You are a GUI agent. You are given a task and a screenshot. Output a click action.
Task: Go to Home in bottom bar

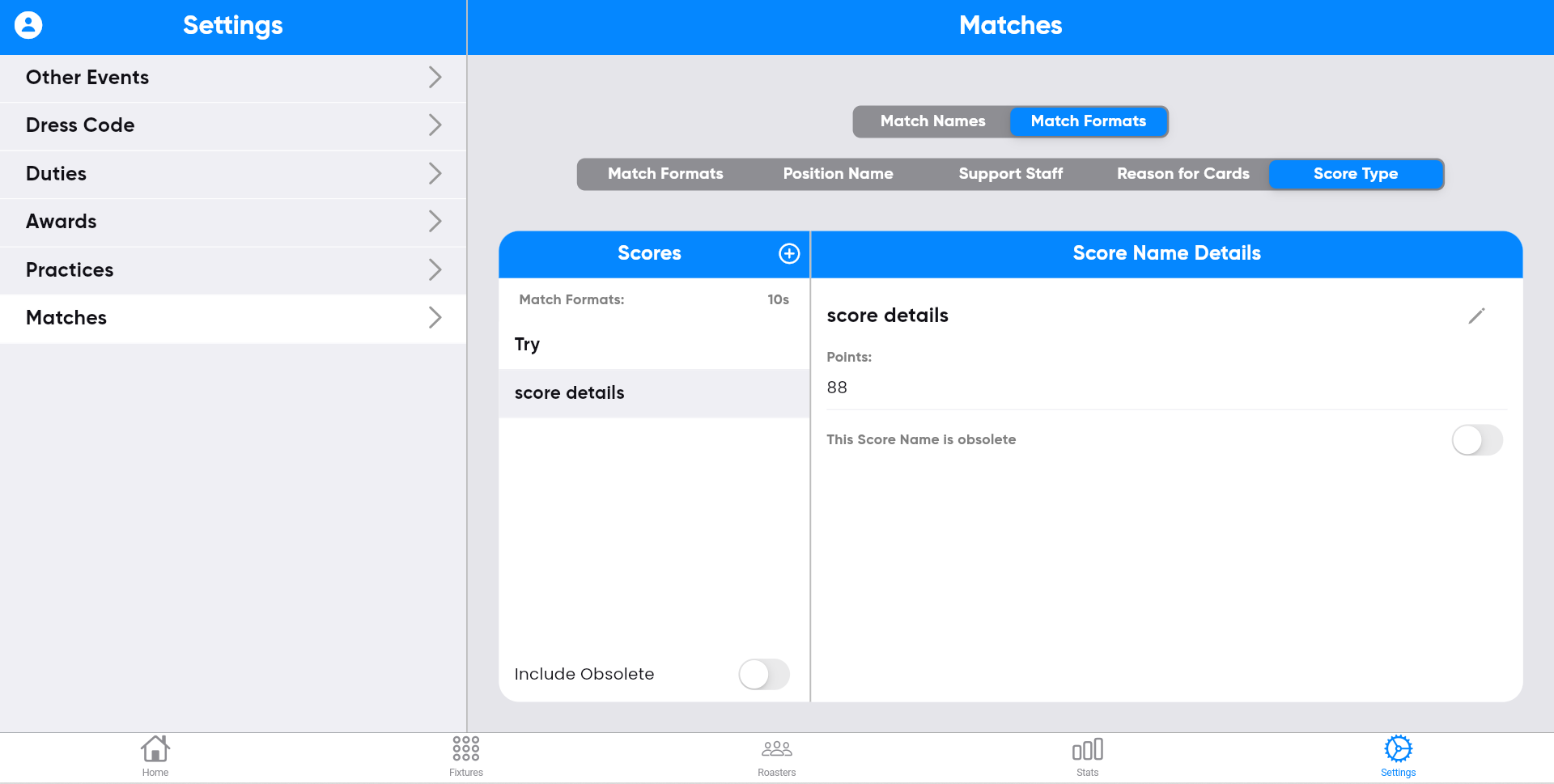point(155,756)
